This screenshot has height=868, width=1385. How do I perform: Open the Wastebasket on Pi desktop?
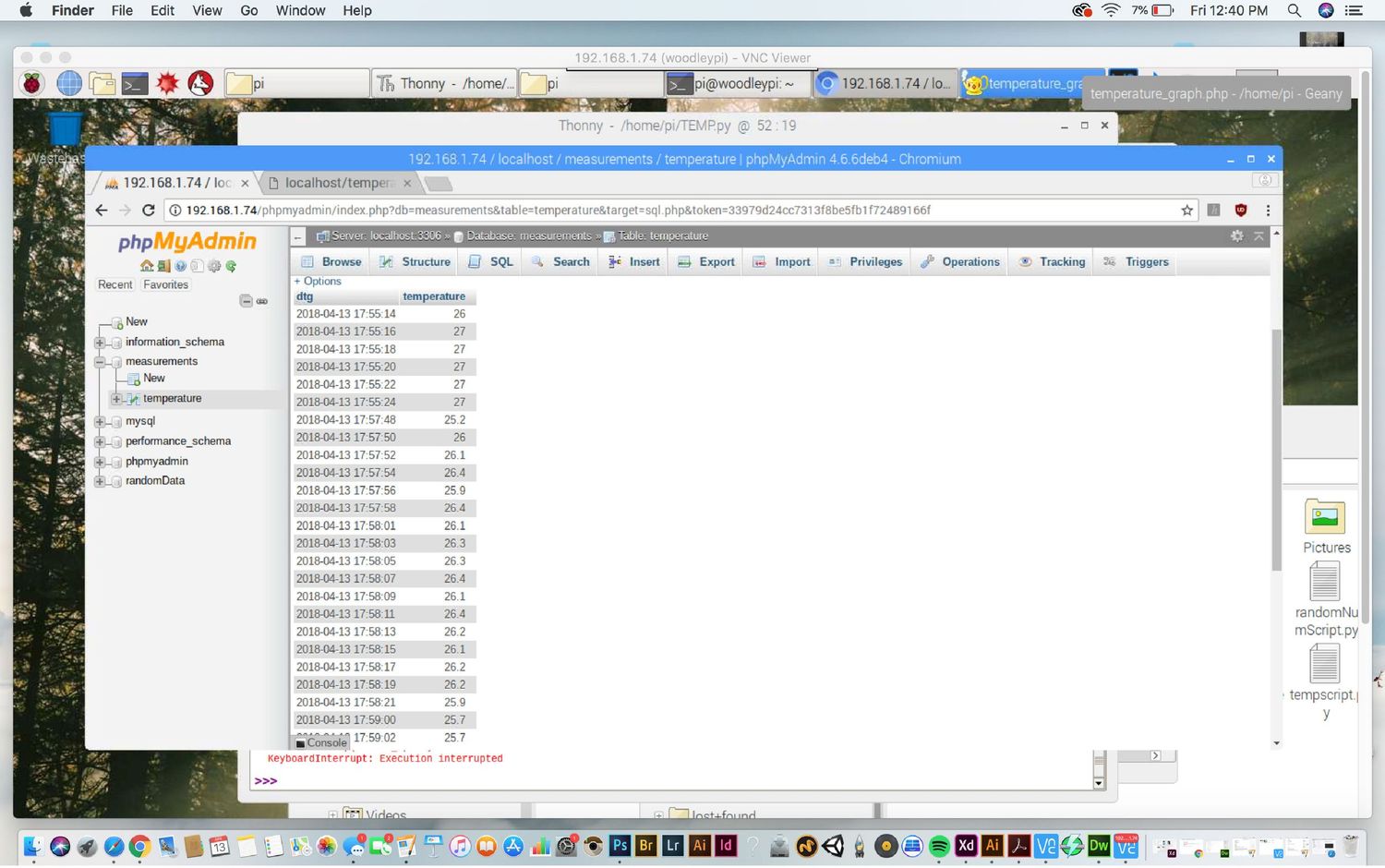65,129
